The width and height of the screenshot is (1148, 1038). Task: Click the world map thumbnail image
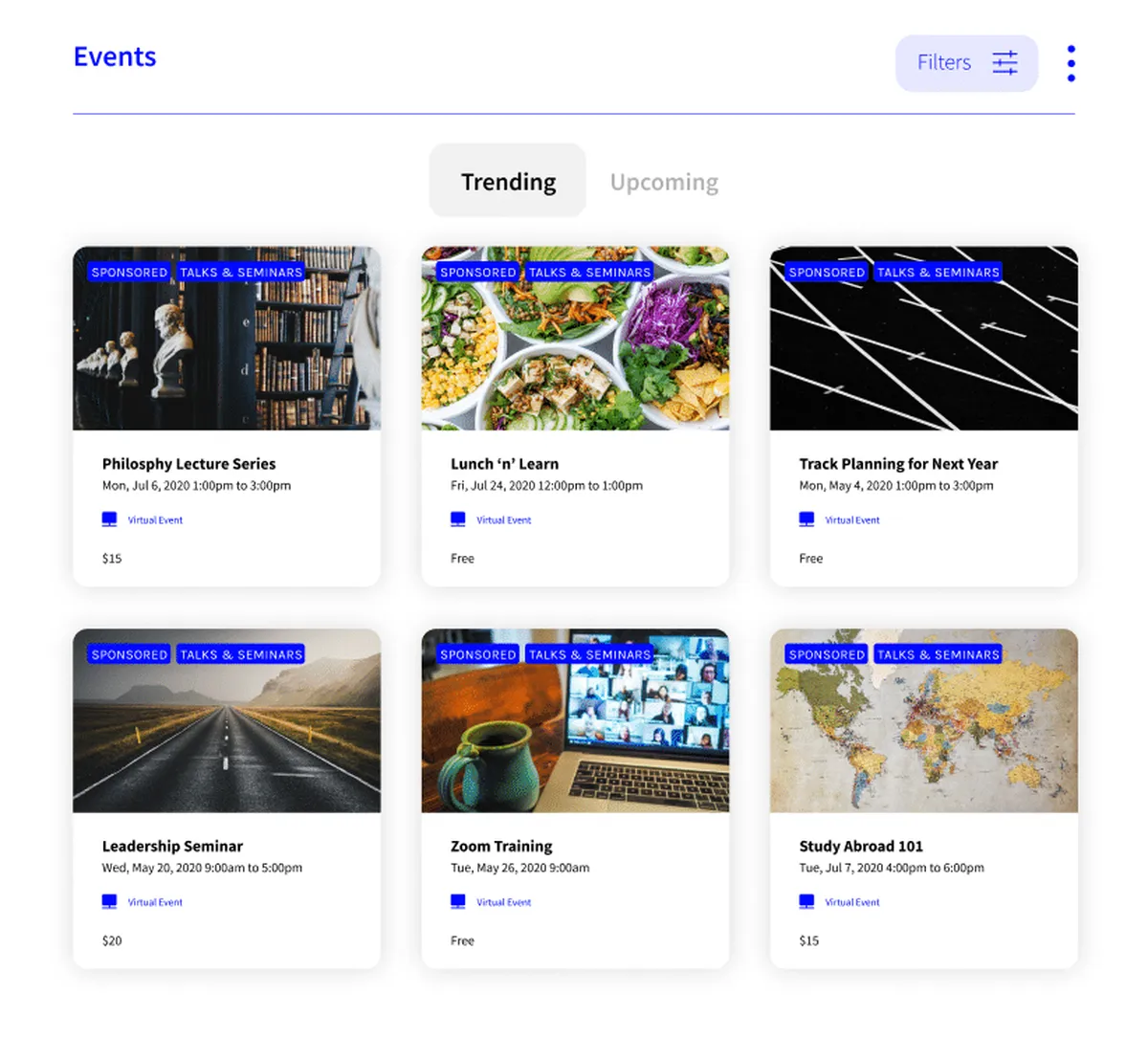pos(923,720)
